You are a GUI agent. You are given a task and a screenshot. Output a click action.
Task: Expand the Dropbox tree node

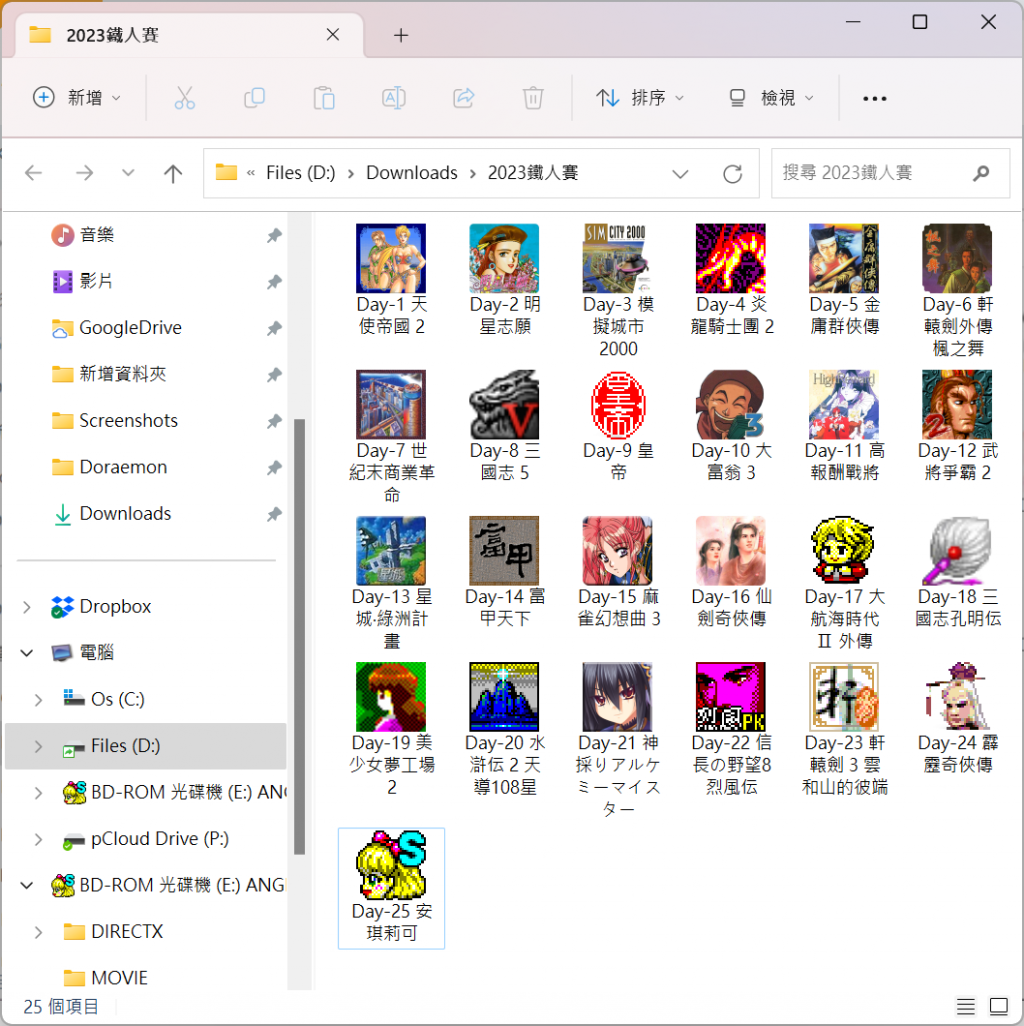[27, 607]
